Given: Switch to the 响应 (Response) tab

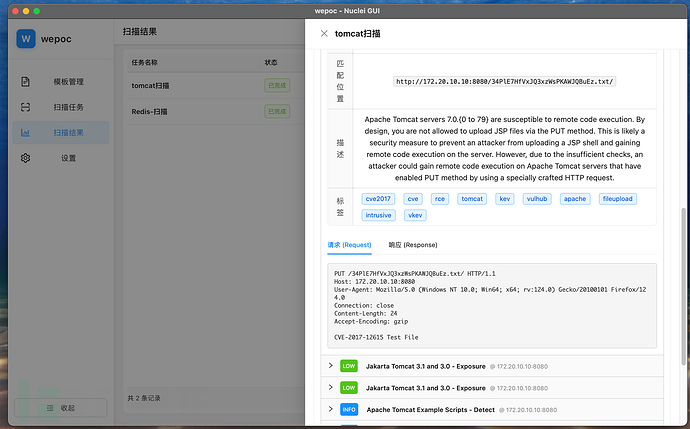Looking at the screenshot, I should tap(413, 245).
